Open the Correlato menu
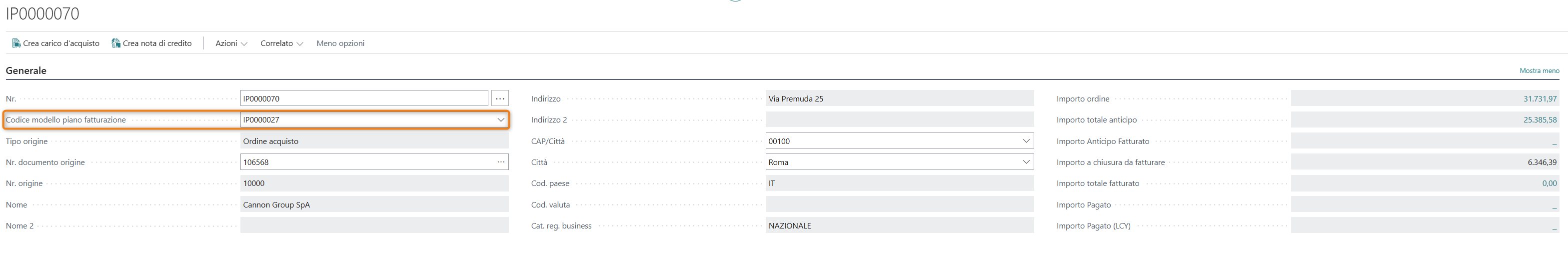This screenshot has height=255, width=1568. tap(281, 43)
